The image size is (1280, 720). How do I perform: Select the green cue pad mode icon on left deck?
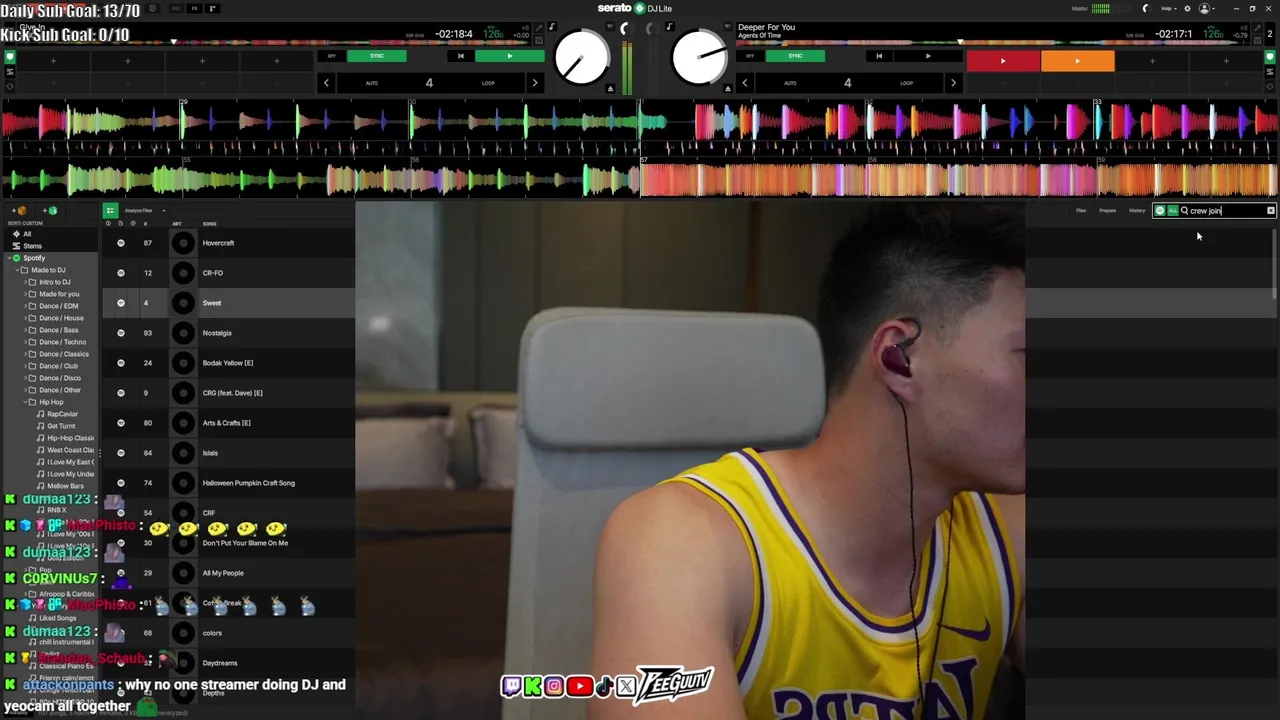click(10, 57)
